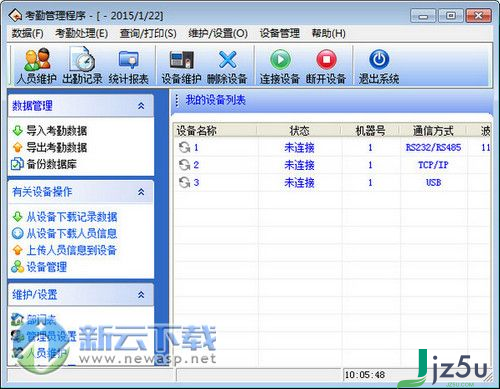Image resolution: width=500 pixels, height=389 pixels.
Task: Click upload icon beside 上传人员信息到设备
Action: [x=17, y=250]
